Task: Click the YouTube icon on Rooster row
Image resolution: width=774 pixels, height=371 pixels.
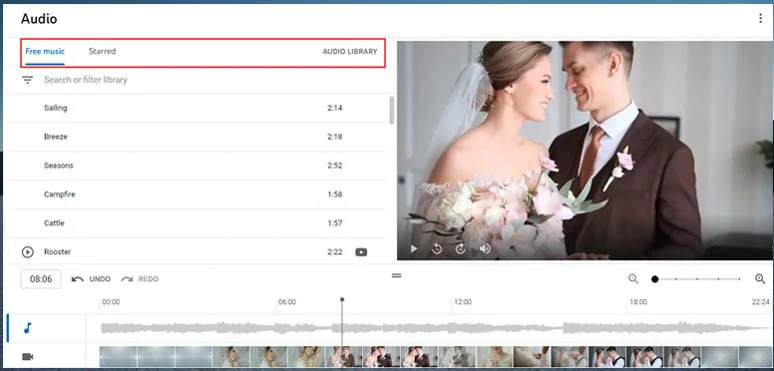Action: tap(361, 252)
